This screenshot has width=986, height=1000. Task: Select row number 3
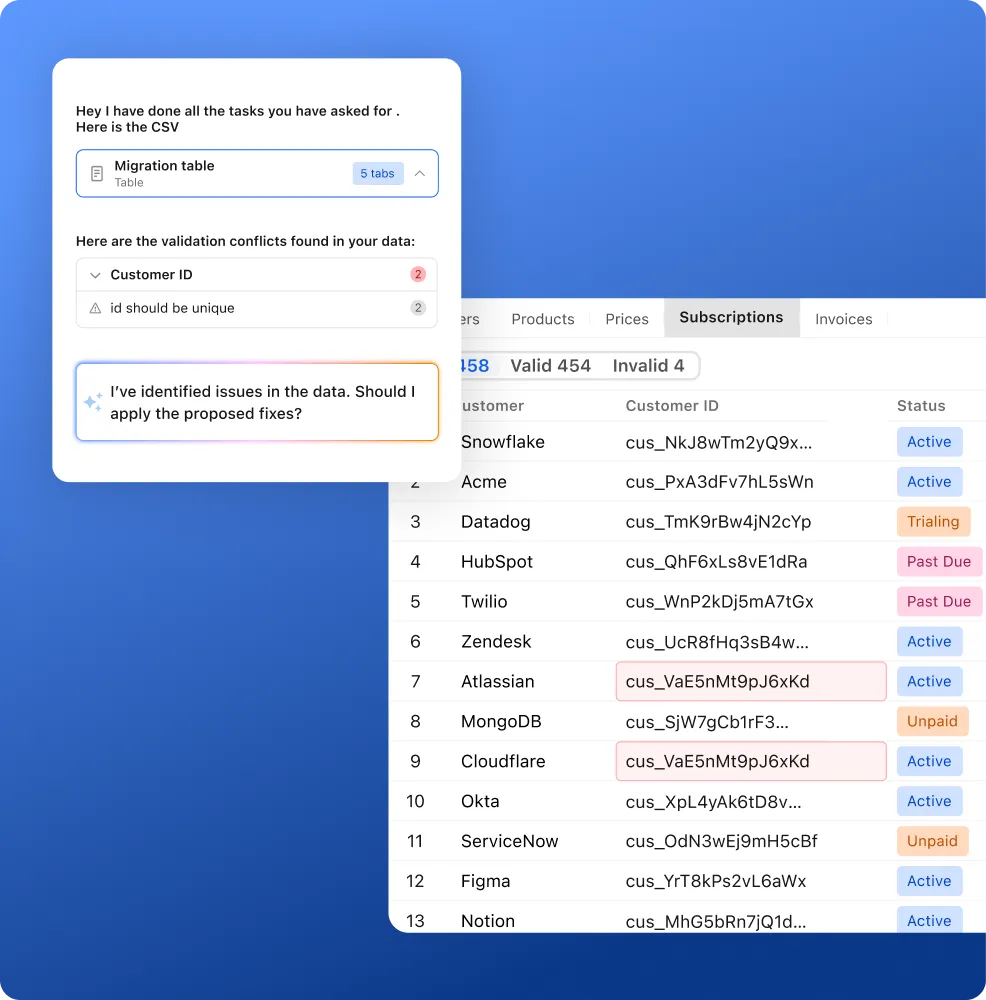click(x=415, y=522)
